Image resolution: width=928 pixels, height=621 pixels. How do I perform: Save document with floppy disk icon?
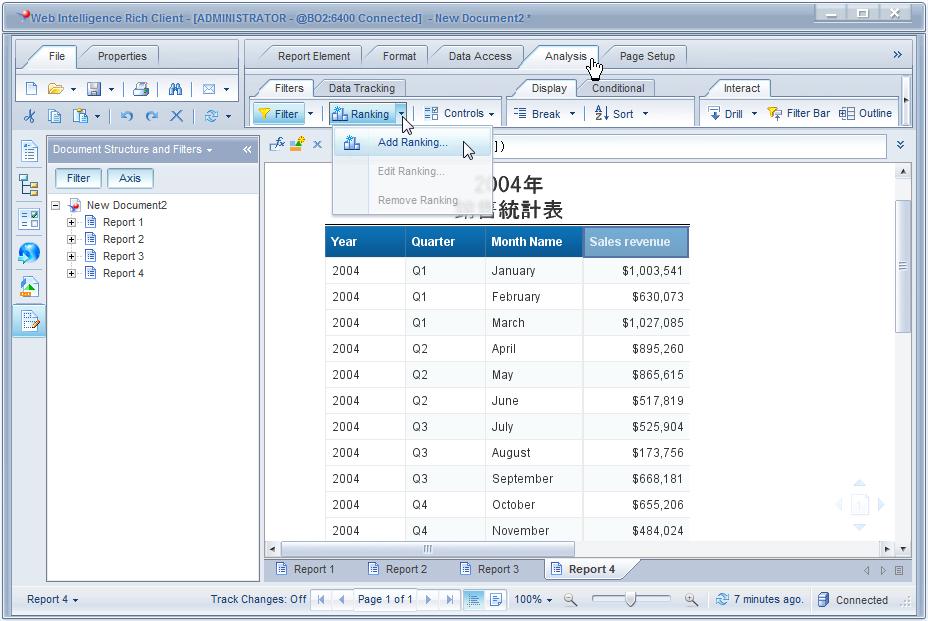coord(94,89)
